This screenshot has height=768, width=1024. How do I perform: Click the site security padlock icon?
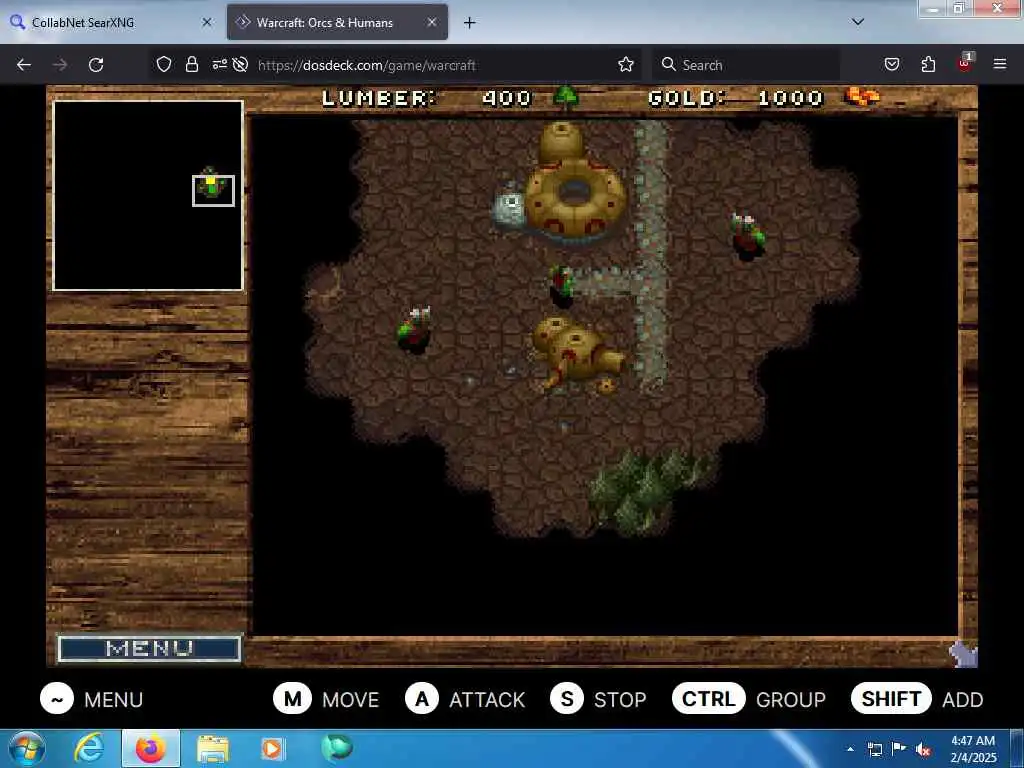191,64
